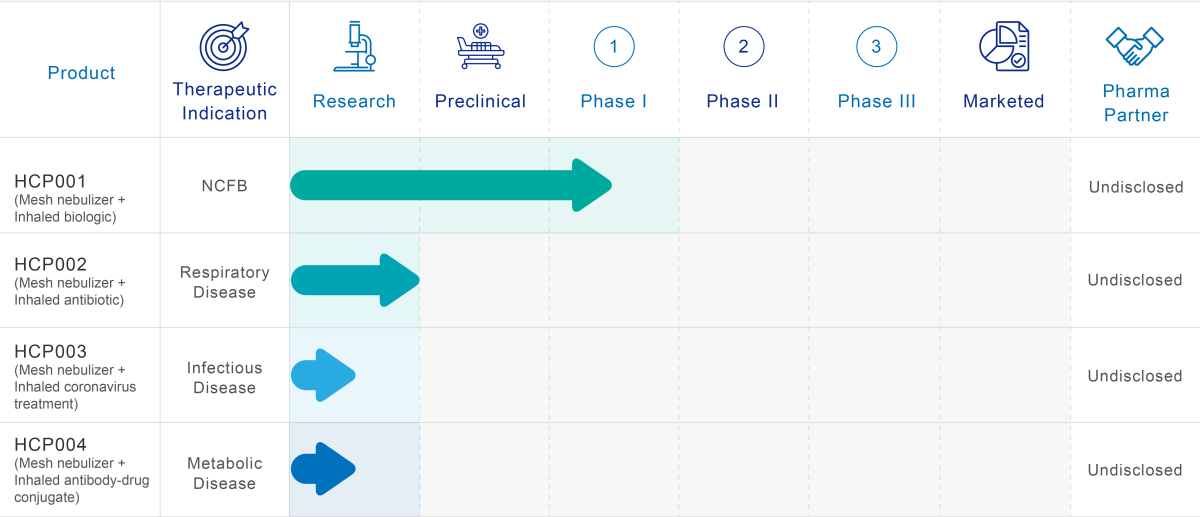Click the dark blue HCP004 arrow
The height and width of the screenshot is (517, 1200).
pos(323,469)
